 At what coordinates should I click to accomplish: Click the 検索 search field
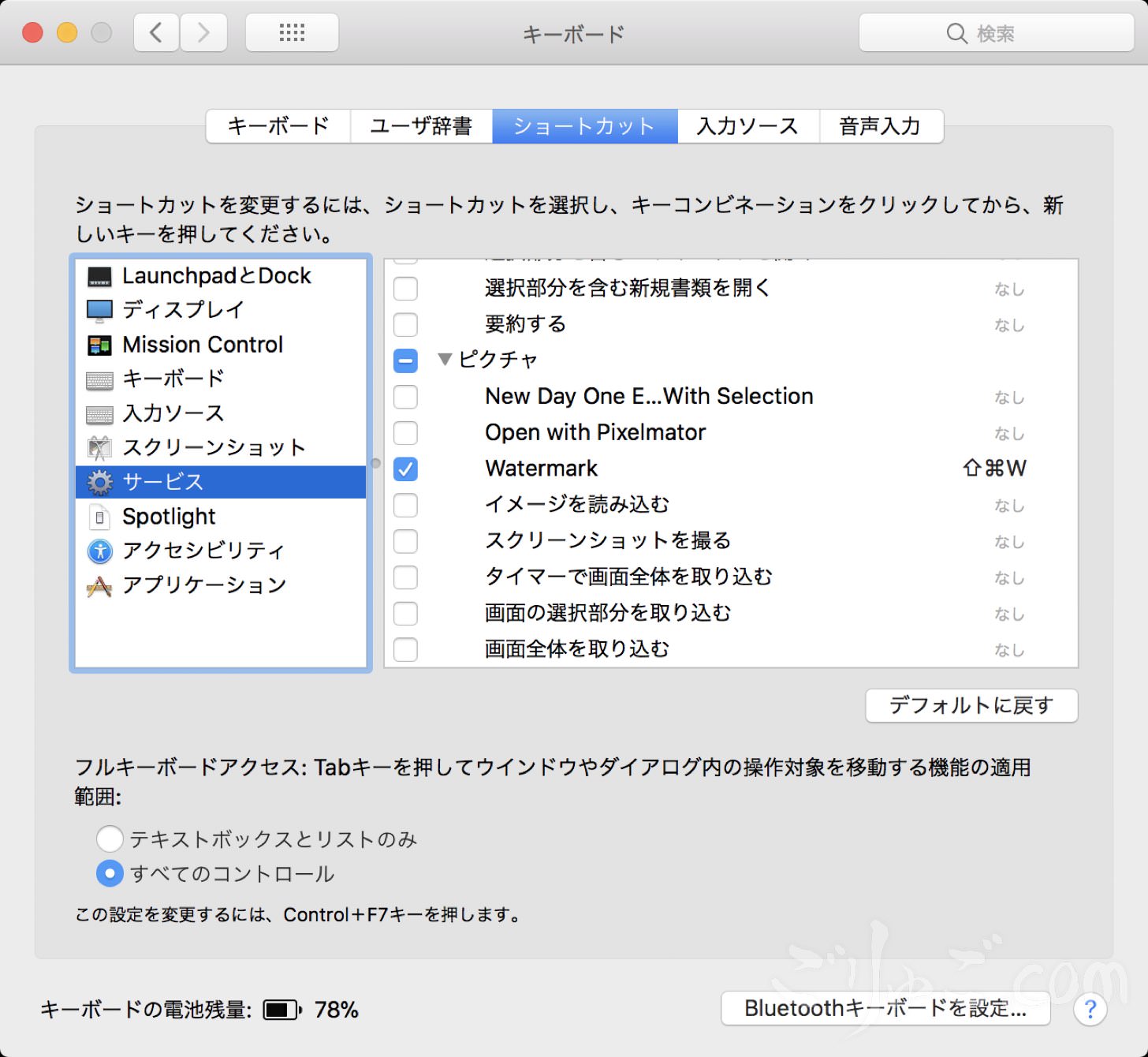tap(996, 33)
